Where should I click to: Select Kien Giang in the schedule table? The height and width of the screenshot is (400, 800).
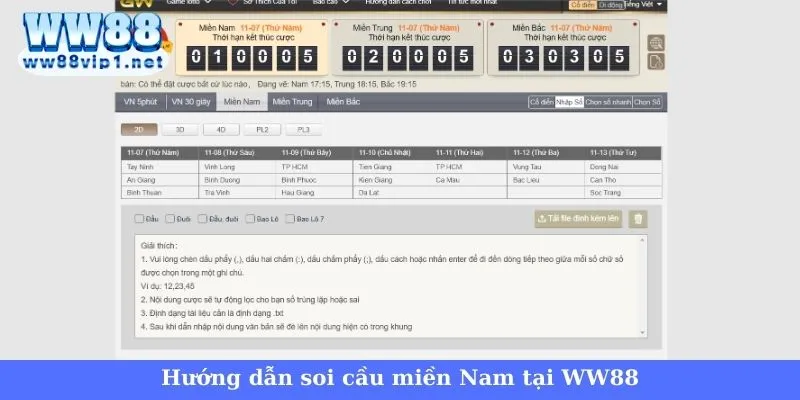(x=375, y=180)
